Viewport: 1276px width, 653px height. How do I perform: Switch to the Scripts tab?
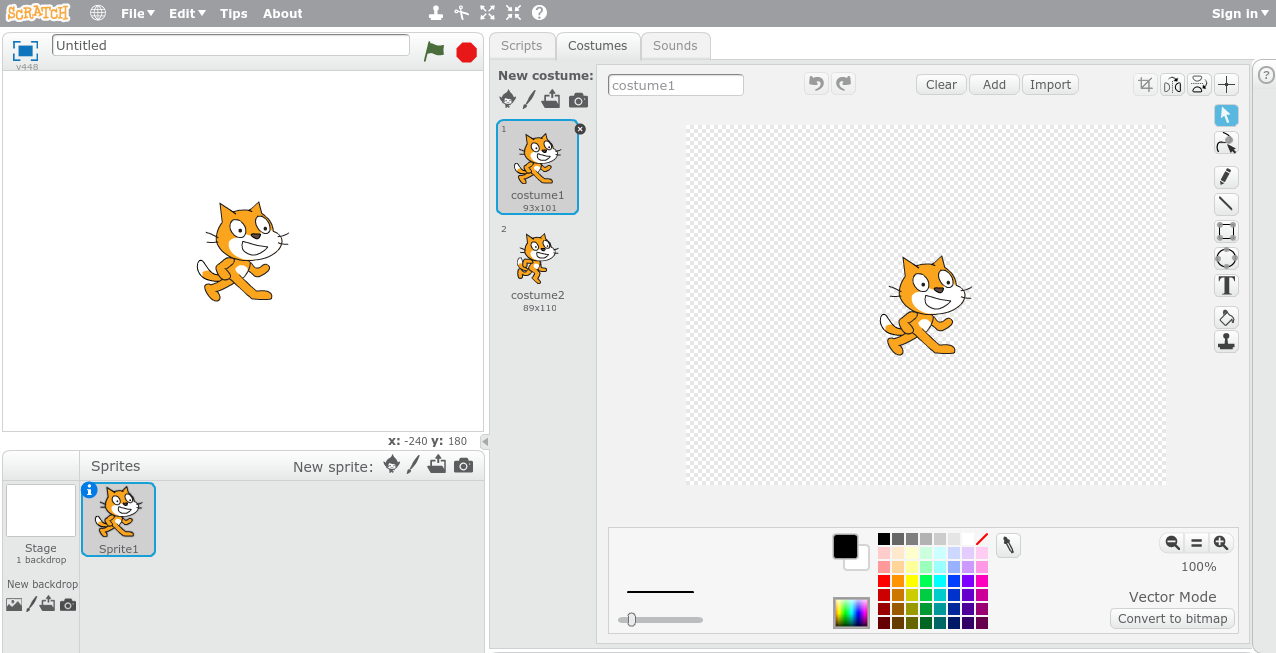coord(521,46)
